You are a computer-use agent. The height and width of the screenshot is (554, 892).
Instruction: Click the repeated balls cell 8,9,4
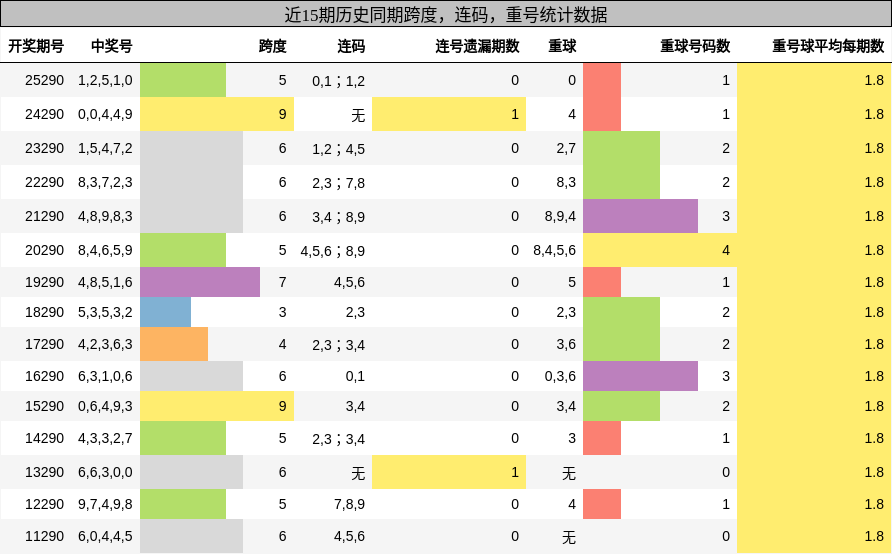(560, 216)
